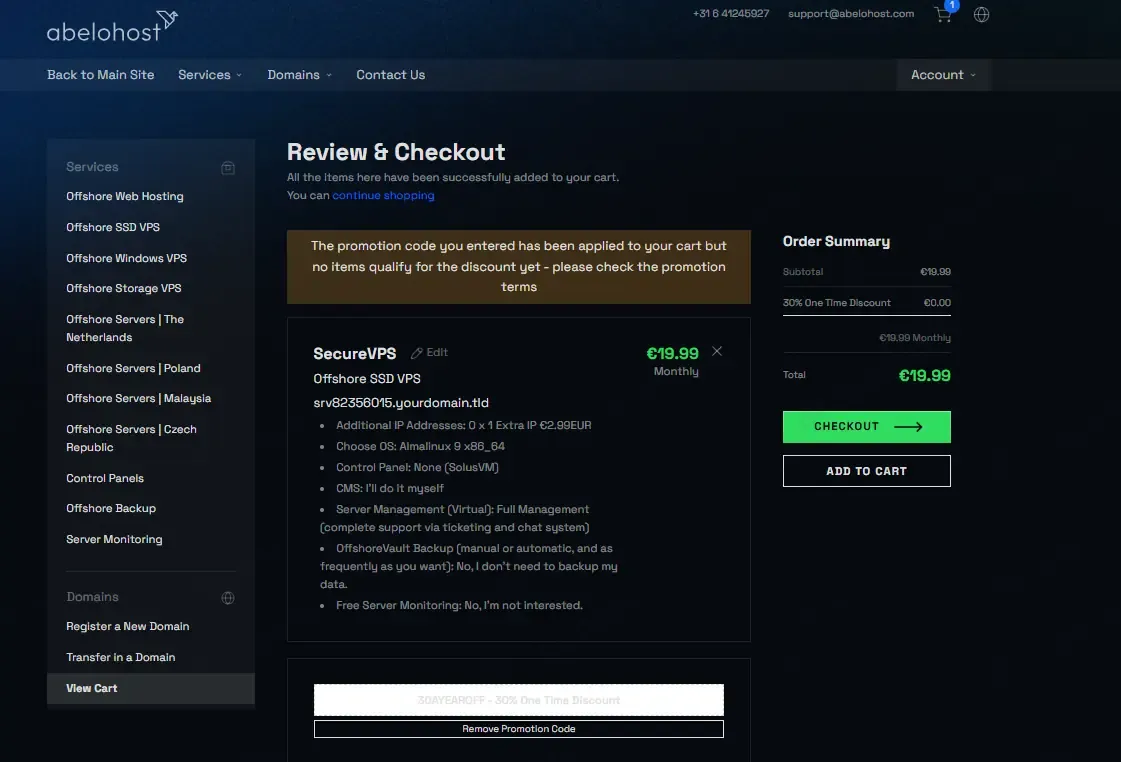Click Transfer in a Domain
Screen dimensions: 1121x762
point(121,657)
